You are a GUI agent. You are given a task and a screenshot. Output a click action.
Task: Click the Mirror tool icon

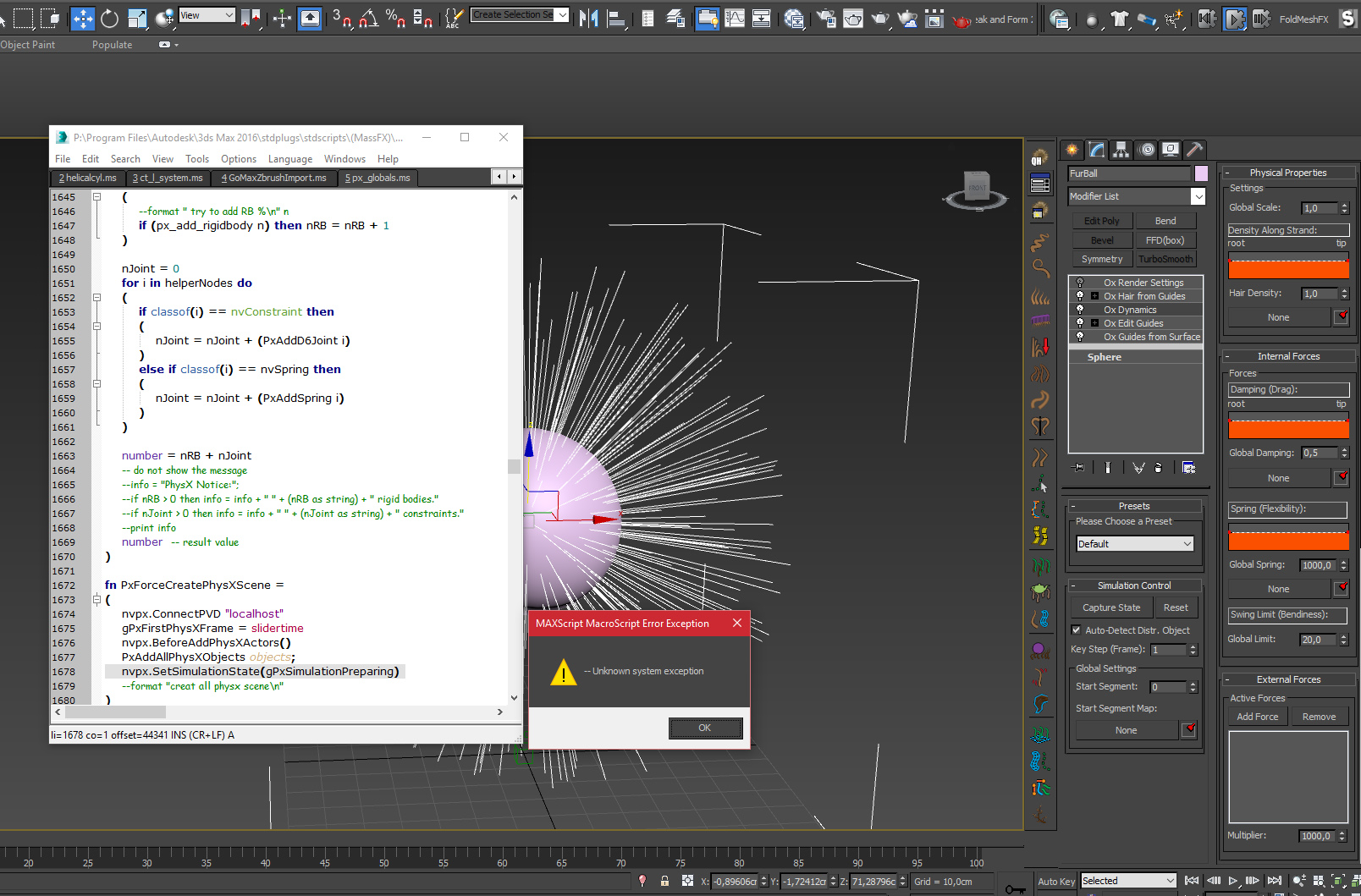point(588,18)
